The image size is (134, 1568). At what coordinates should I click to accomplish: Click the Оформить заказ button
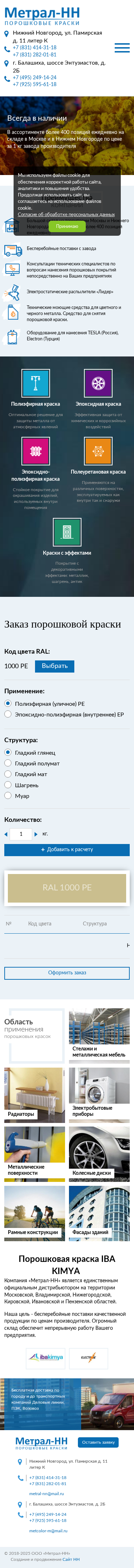pyautogui.click(x=67, y=972)
